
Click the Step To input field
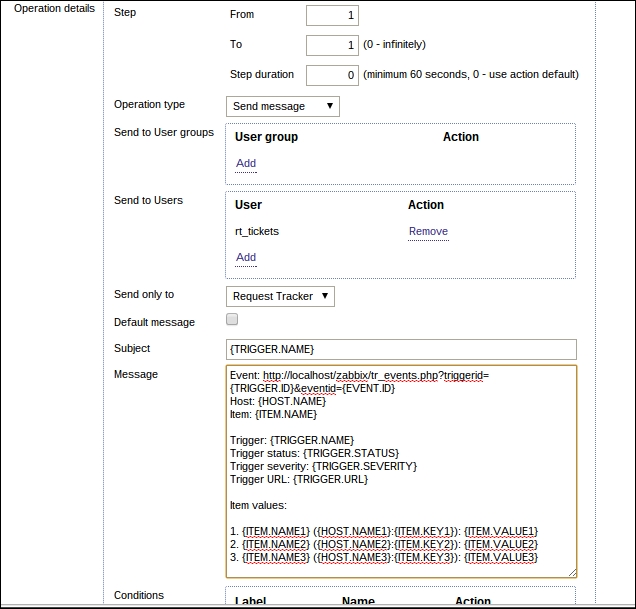tap(331, 45)
